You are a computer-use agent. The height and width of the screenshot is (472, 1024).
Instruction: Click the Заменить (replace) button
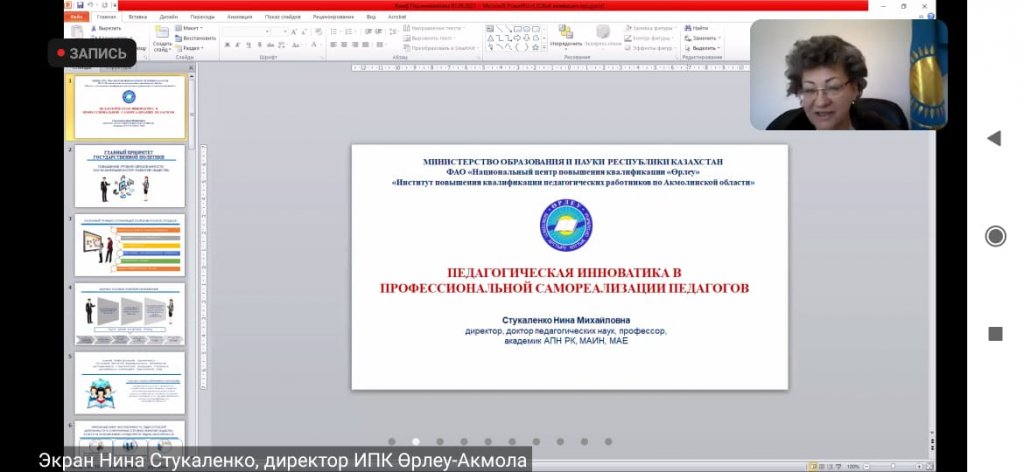(702, 38)
